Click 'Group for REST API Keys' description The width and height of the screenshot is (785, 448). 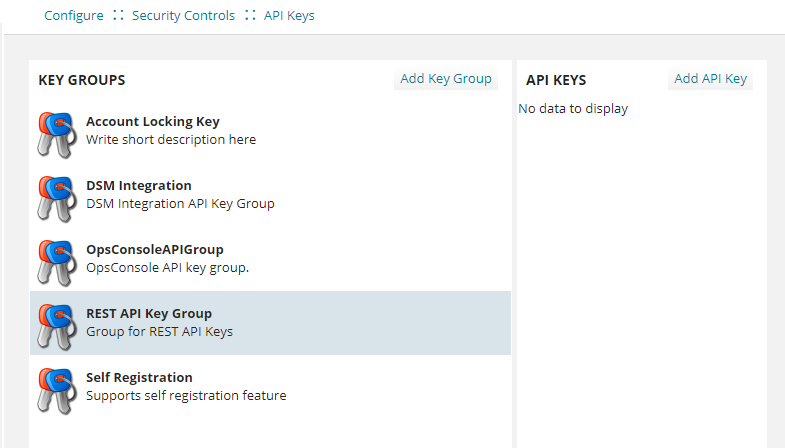click(x=159, y=332)
